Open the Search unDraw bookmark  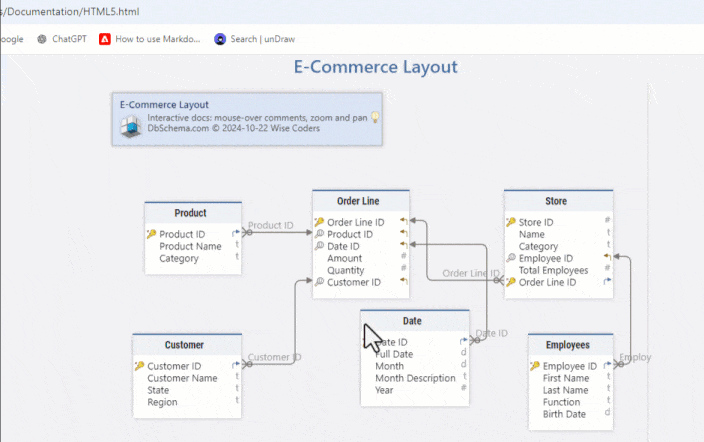tap(255, 39)
